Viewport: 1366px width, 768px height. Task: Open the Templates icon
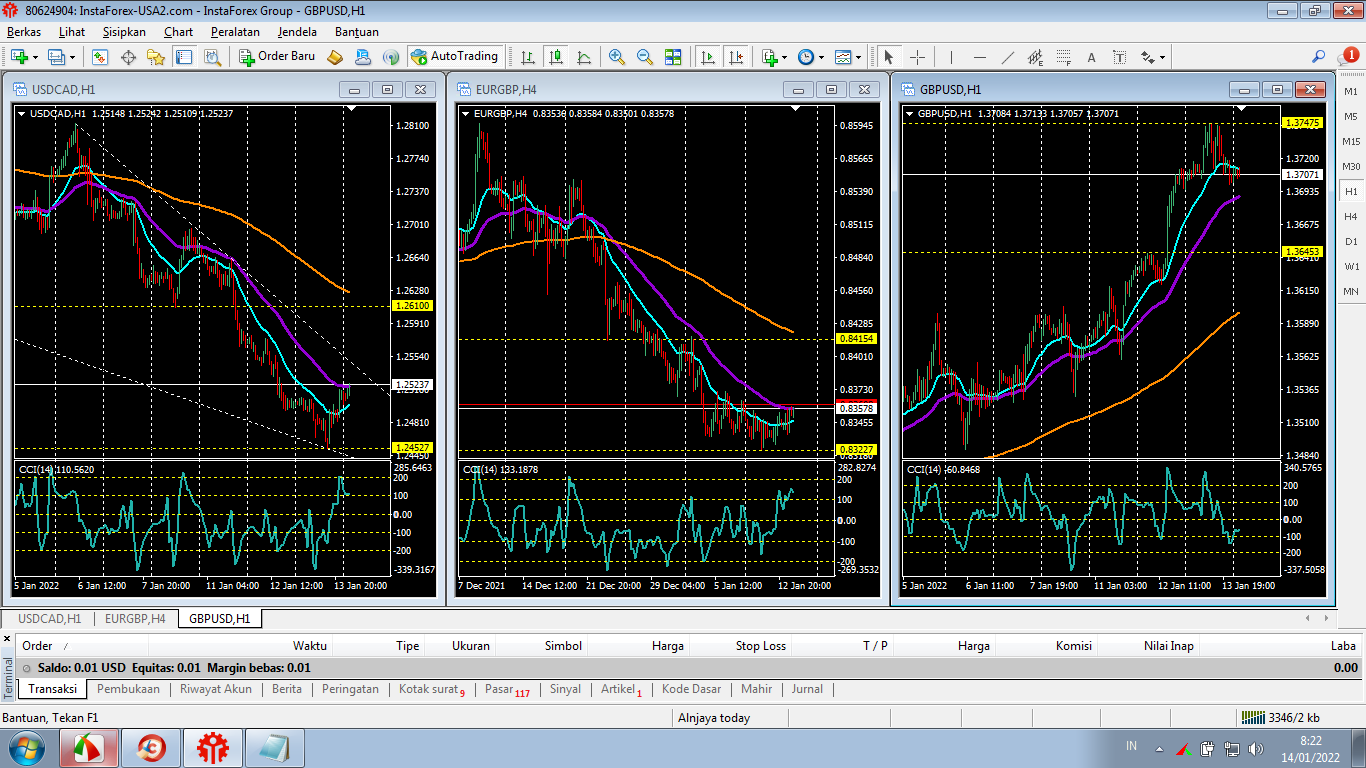coord(843,57)
